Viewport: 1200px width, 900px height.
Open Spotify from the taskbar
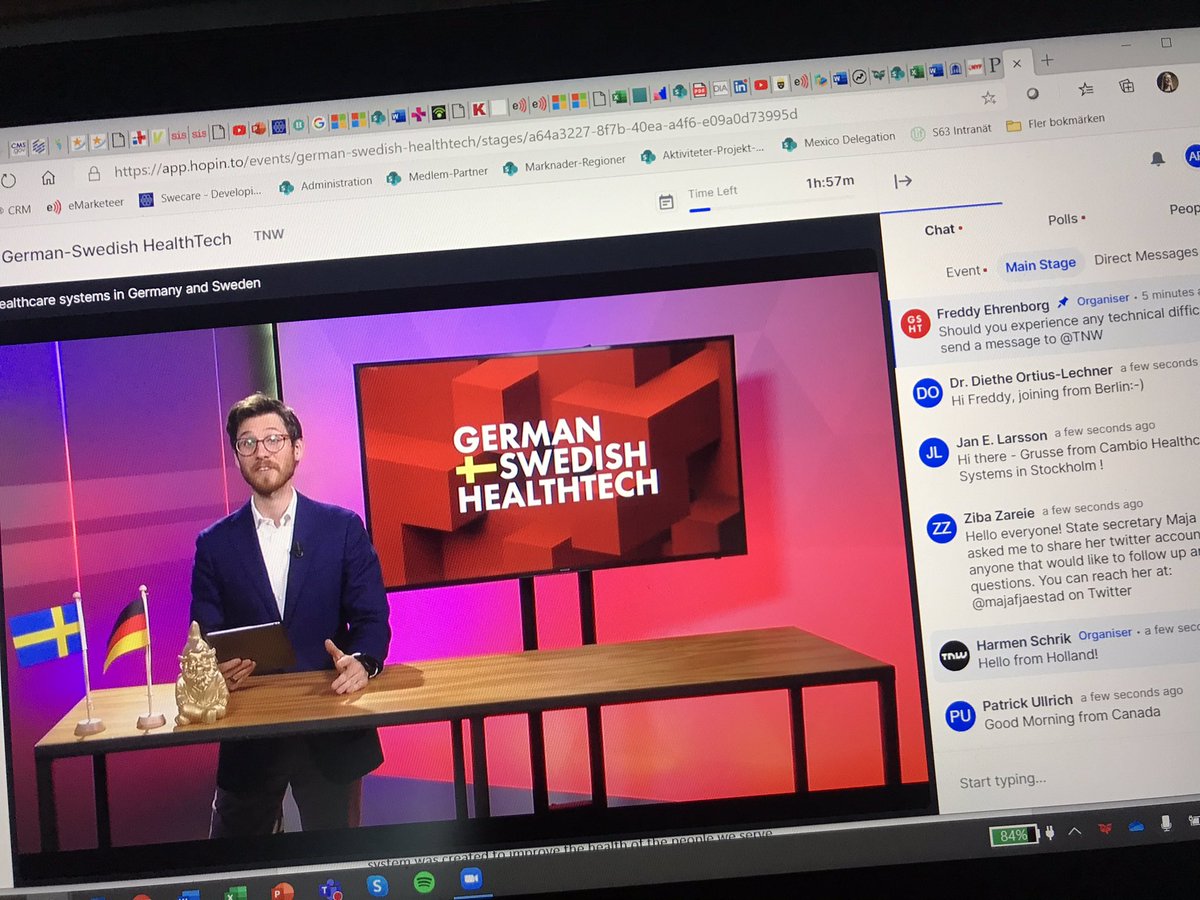(x=424, y=881)
